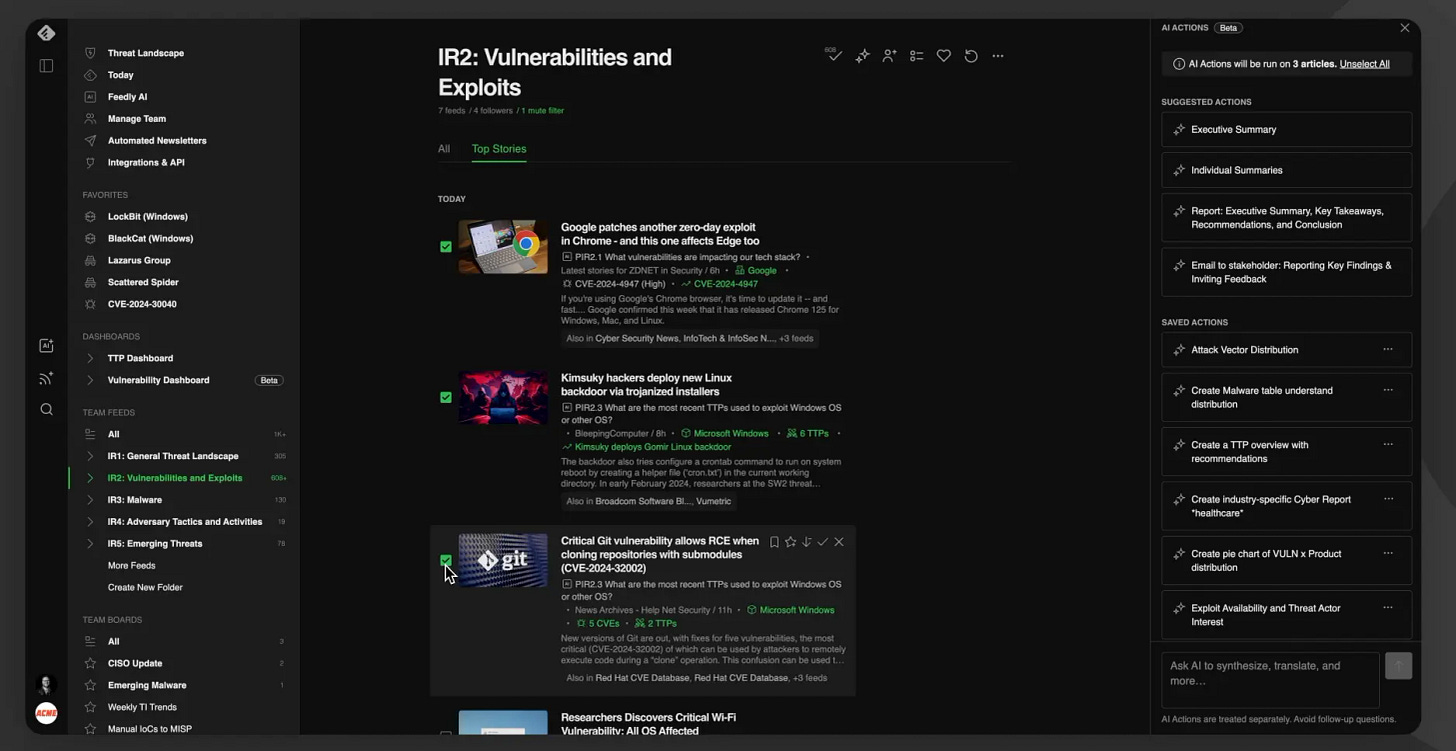
Task: Click the ACME organization badge
Action: click(46, 713)
